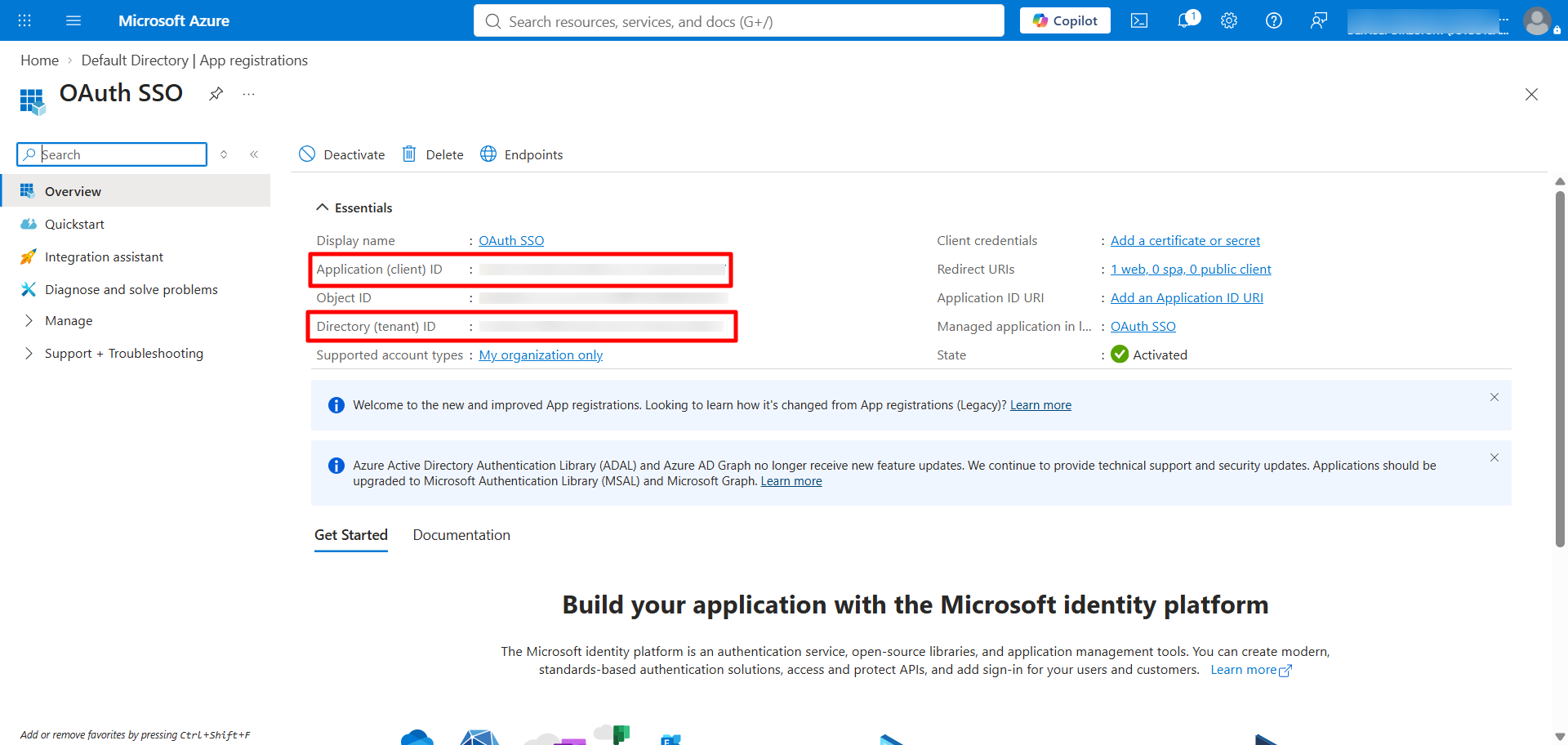Open the more options ellipsis beside OAuth SSO
The width and height of the screenshot is (1568, 745).
[248, 94]
